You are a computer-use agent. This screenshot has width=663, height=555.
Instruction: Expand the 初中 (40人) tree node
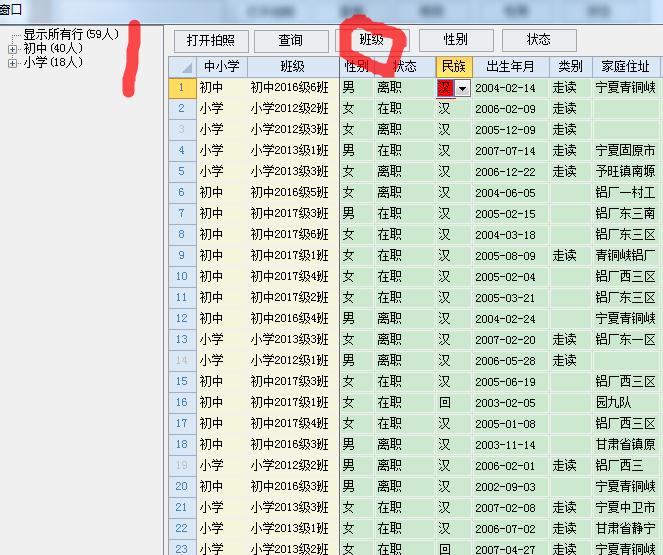[x=13, y=49]
